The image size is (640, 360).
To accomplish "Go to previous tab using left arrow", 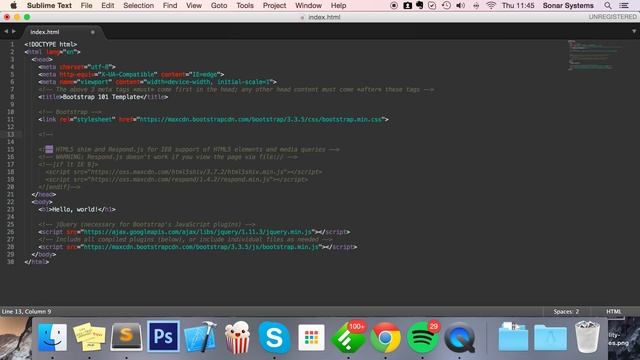I will click(6, 31).
